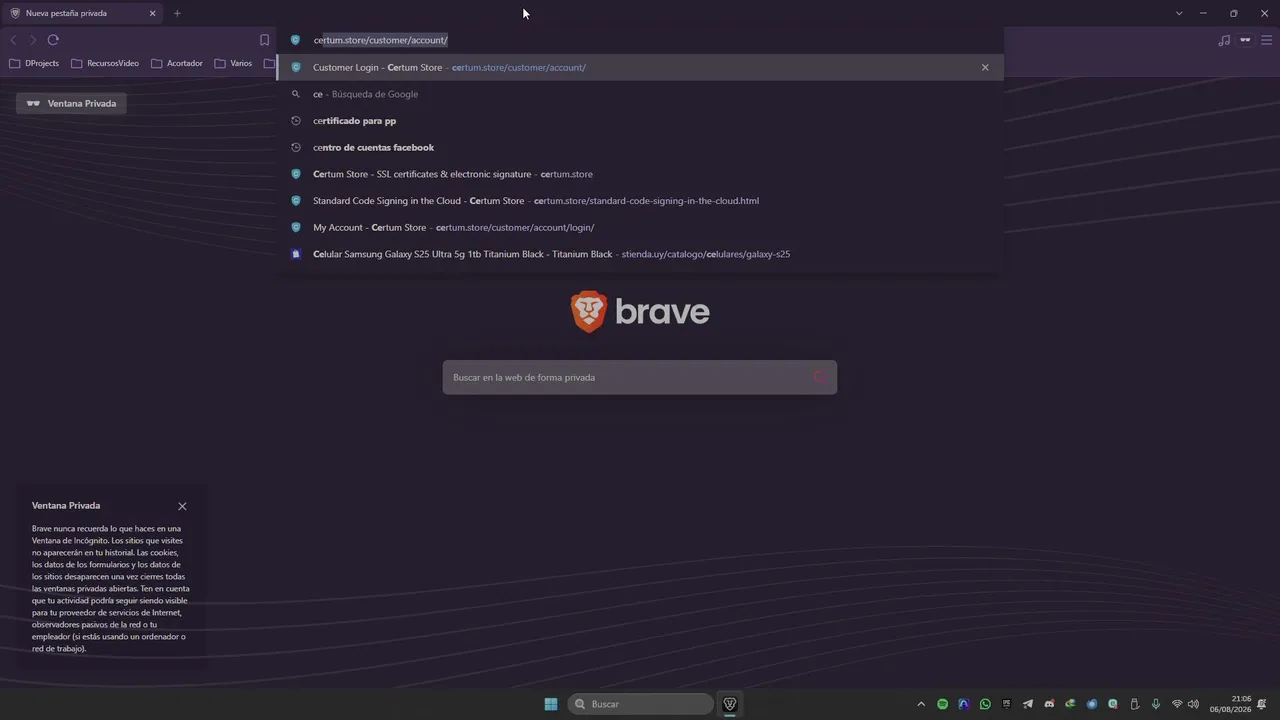Image resolution: width=1280 pixels, height=720 pixels.
Task: Click the private window glasses icon in toolbar
Action: click(1245, 40)
